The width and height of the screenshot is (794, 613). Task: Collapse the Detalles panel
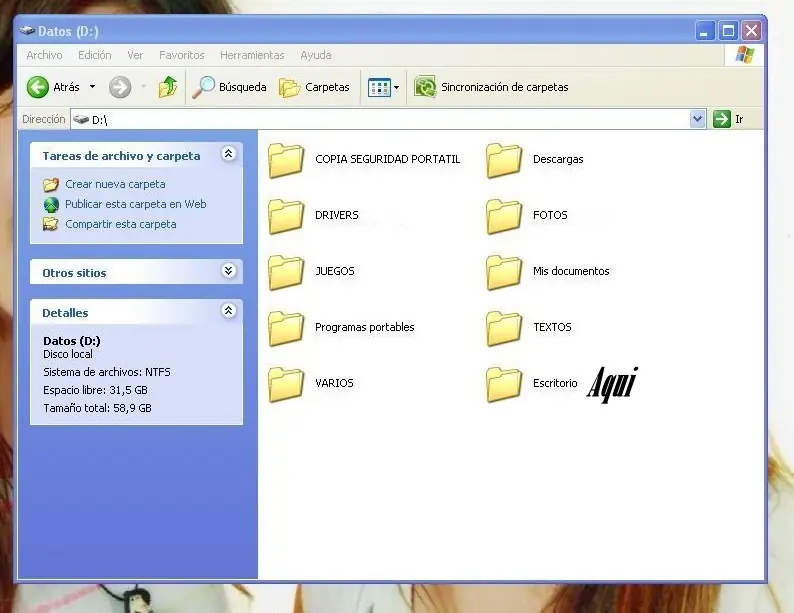click(x=228, y=310)
